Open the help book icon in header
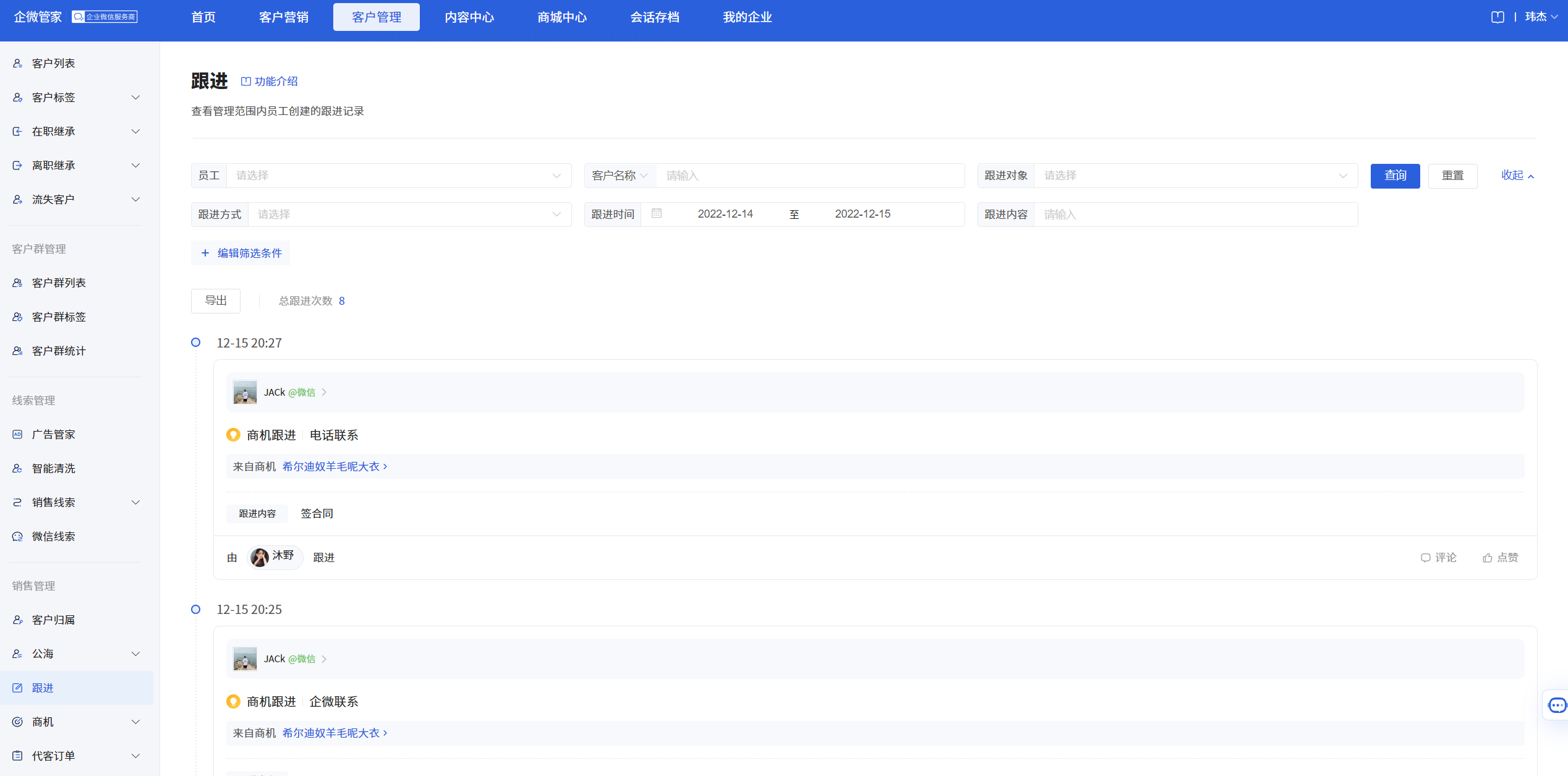 [1498, 17]
